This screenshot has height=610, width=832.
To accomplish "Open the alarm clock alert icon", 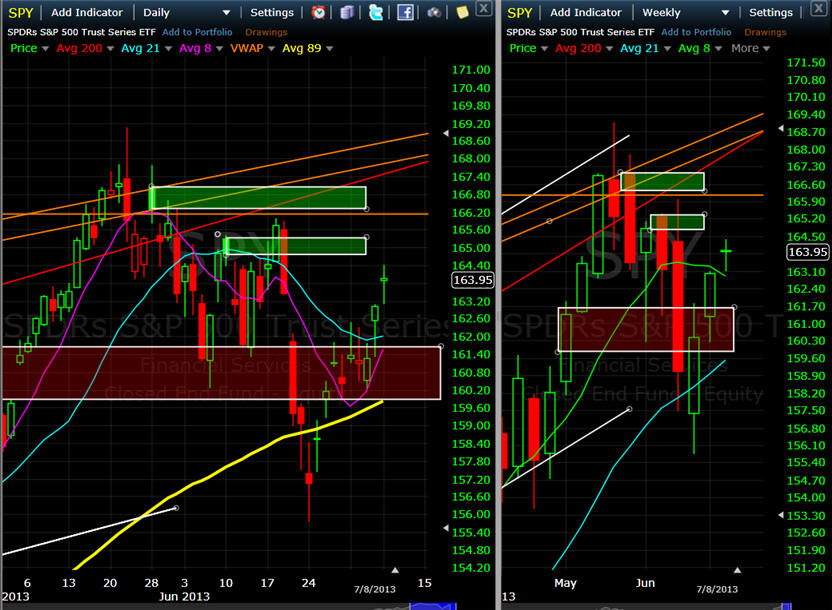I will [318, 12].
